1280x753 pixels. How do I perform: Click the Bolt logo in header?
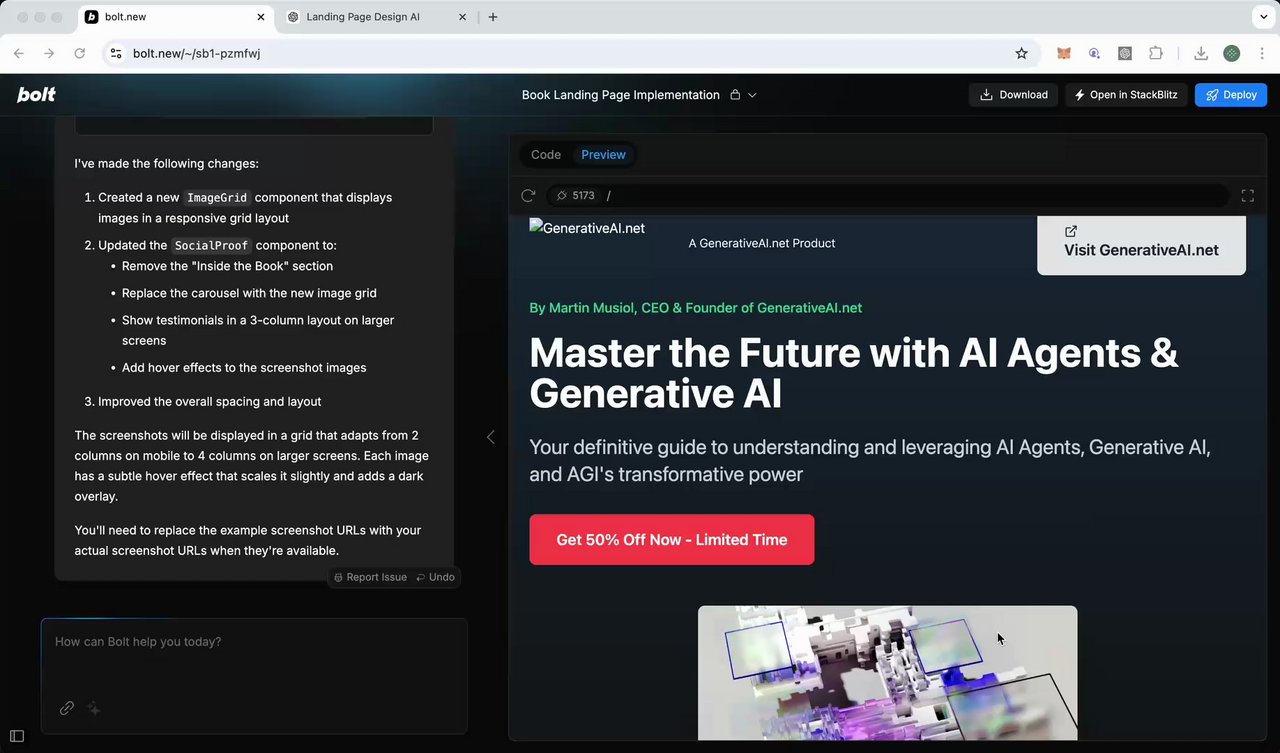pos(36,95)
